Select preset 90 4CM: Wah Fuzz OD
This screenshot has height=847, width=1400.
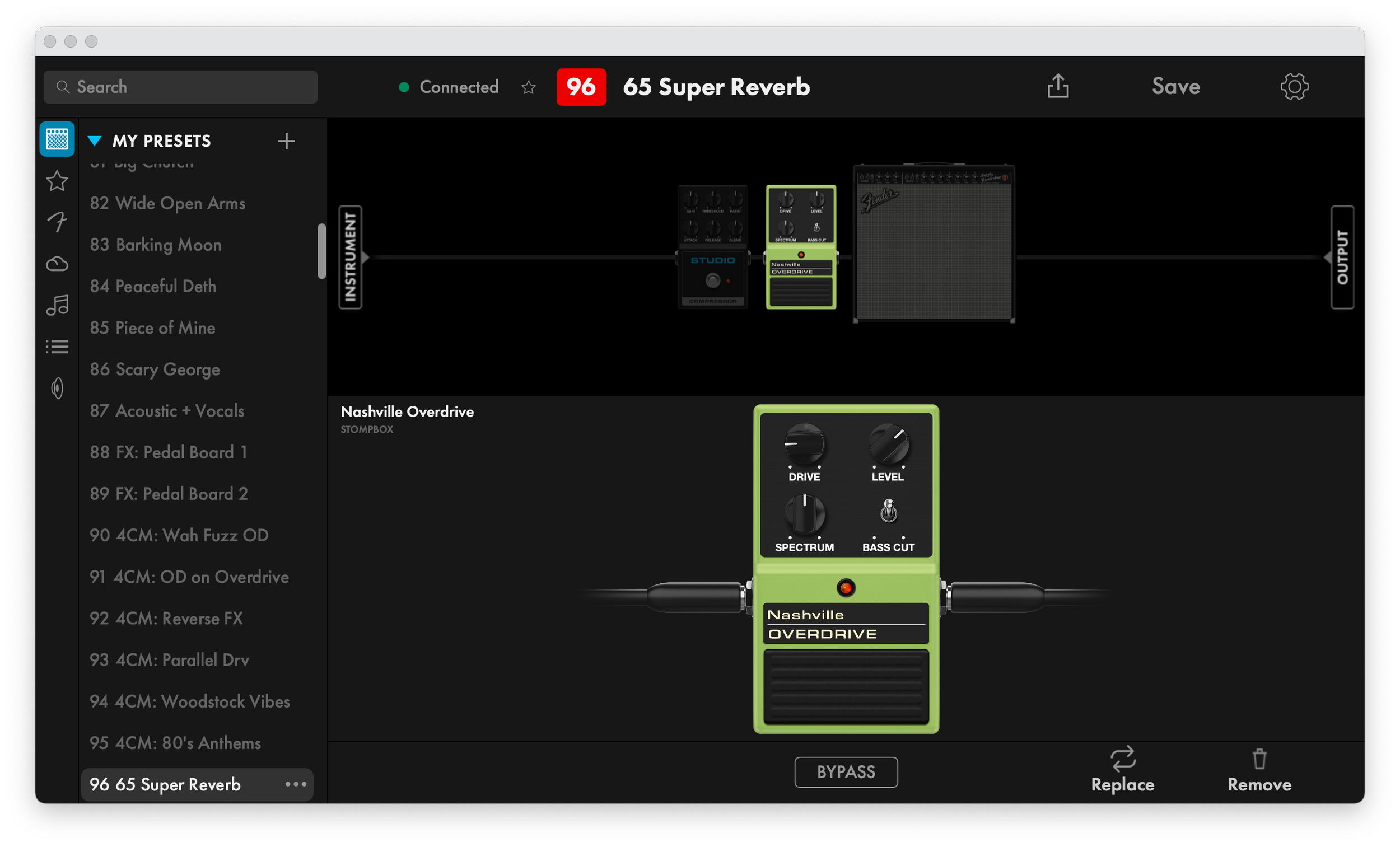pos(179,535)
